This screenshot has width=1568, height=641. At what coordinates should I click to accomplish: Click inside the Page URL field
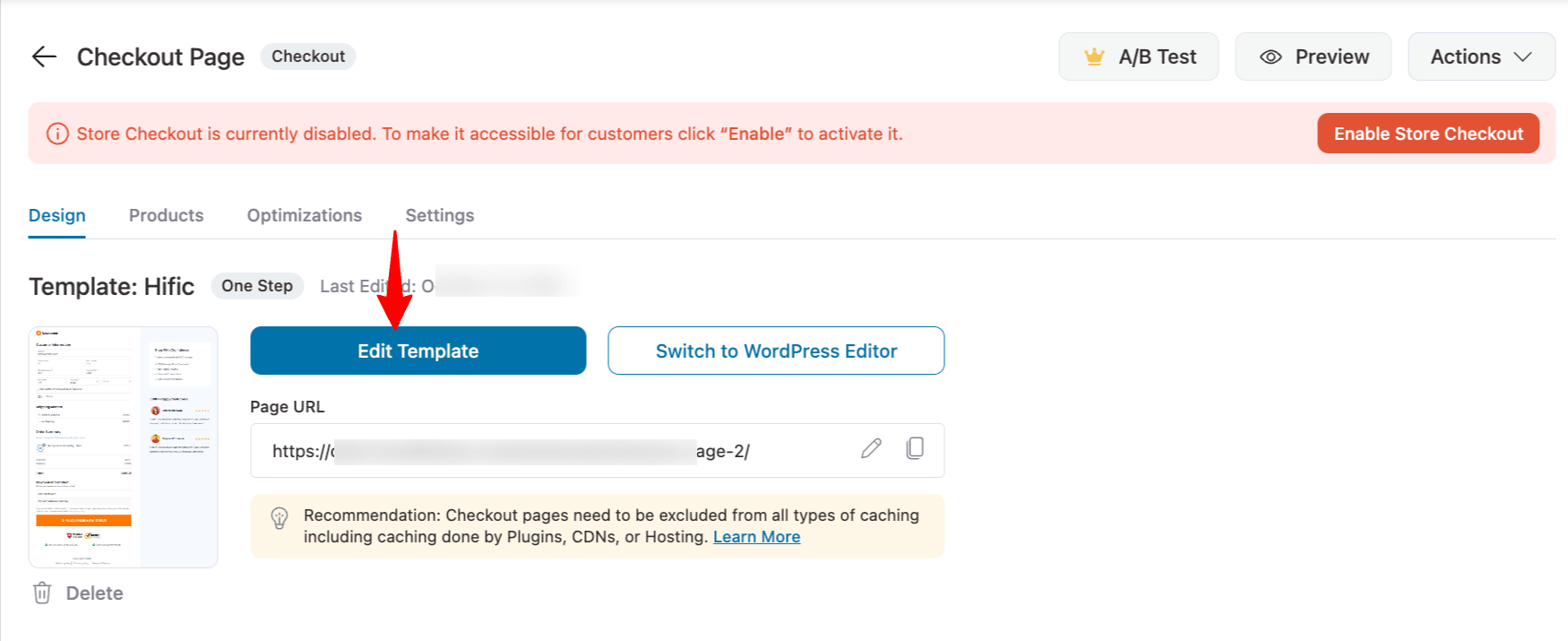(538, 451)
